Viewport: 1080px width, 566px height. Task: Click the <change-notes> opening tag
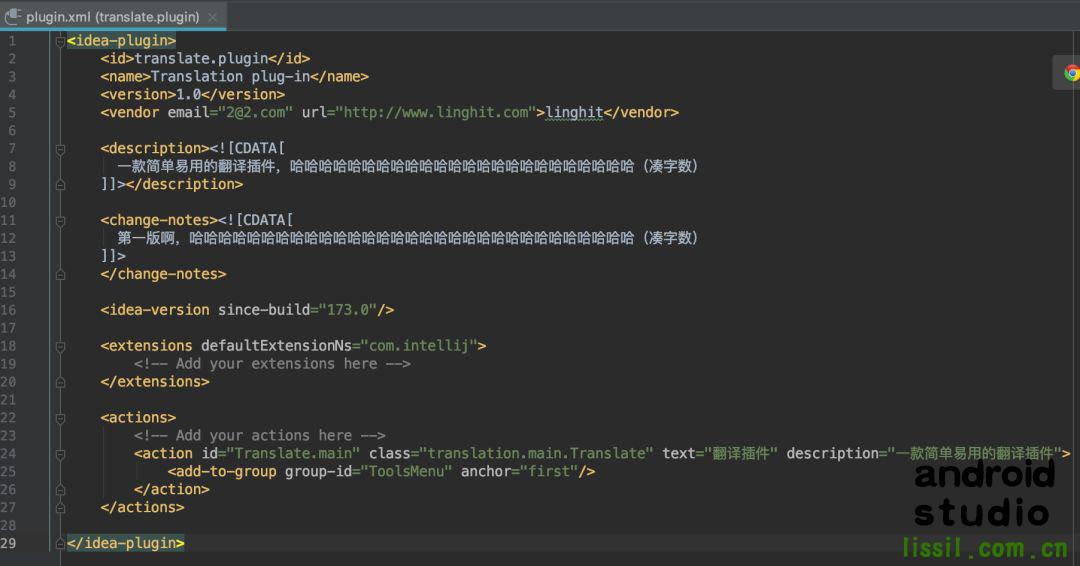[x=159, y=220]
